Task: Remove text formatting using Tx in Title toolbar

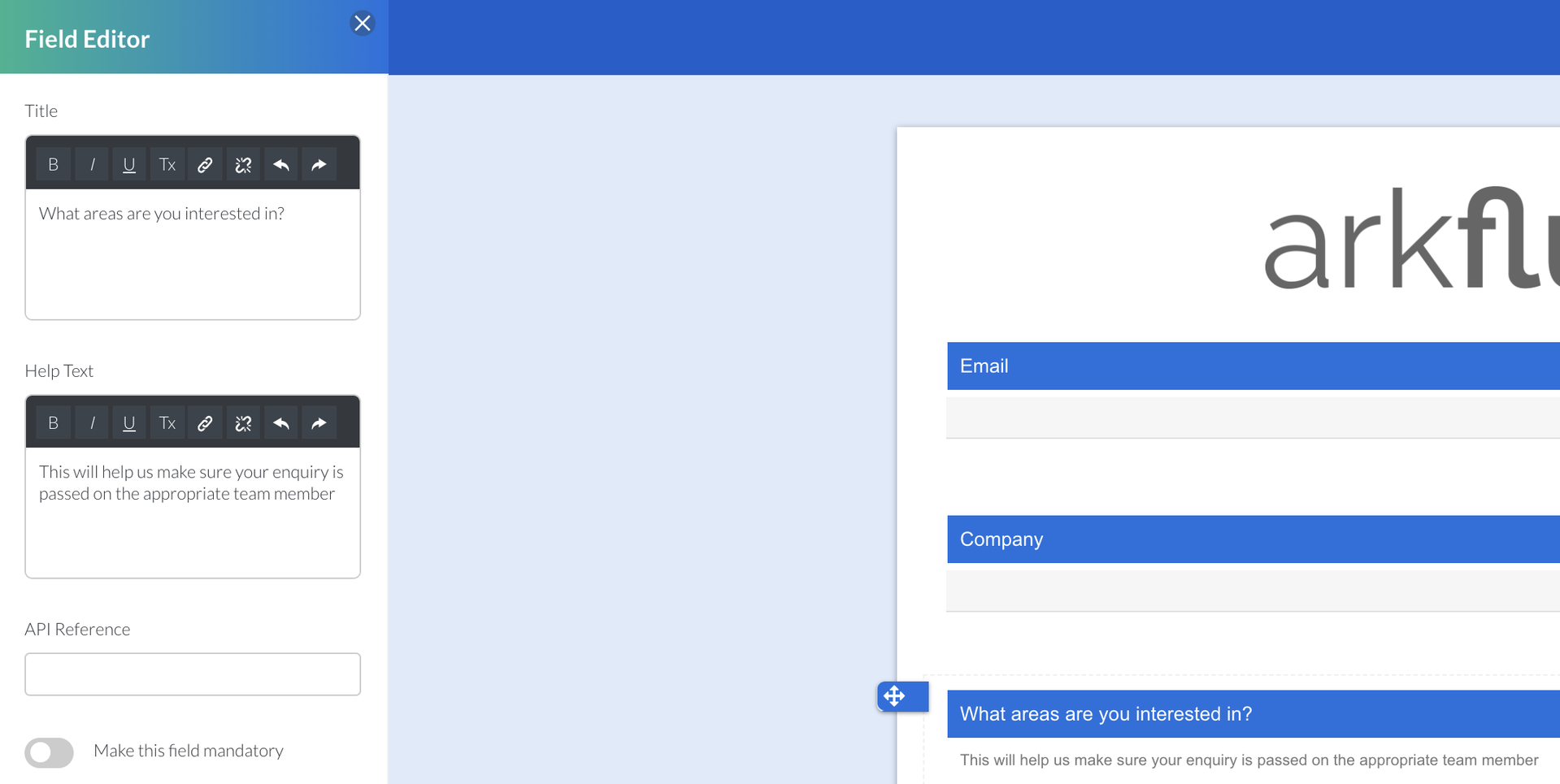Action: 167,163
